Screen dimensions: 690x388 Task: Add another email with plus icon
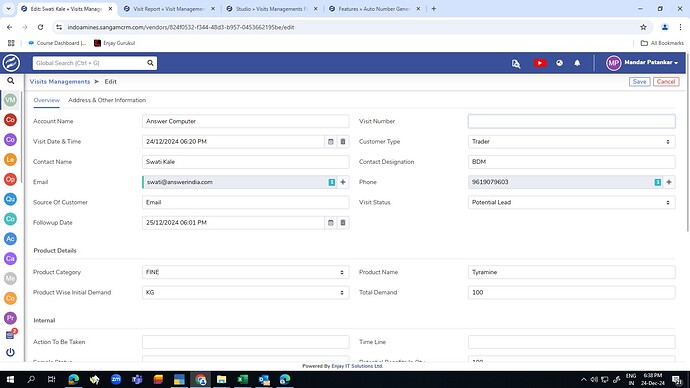click(x=343, y=182)
